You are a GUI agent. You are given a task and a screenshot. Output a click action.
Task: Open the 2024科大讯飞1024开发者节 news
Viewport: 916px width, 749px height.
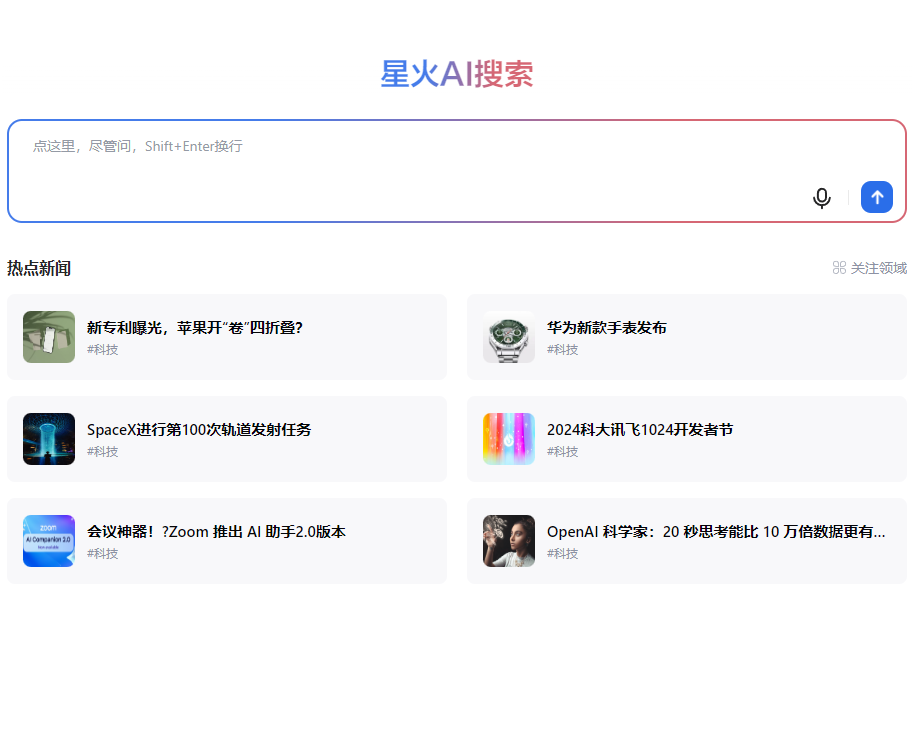click(686, 439)
